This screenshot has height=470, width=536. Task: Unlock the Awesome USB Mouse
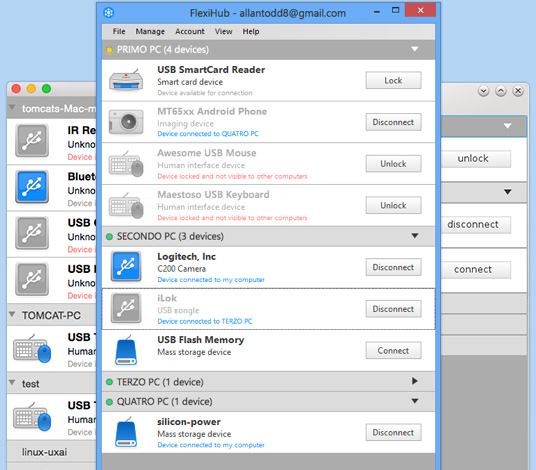pos(393,164)
